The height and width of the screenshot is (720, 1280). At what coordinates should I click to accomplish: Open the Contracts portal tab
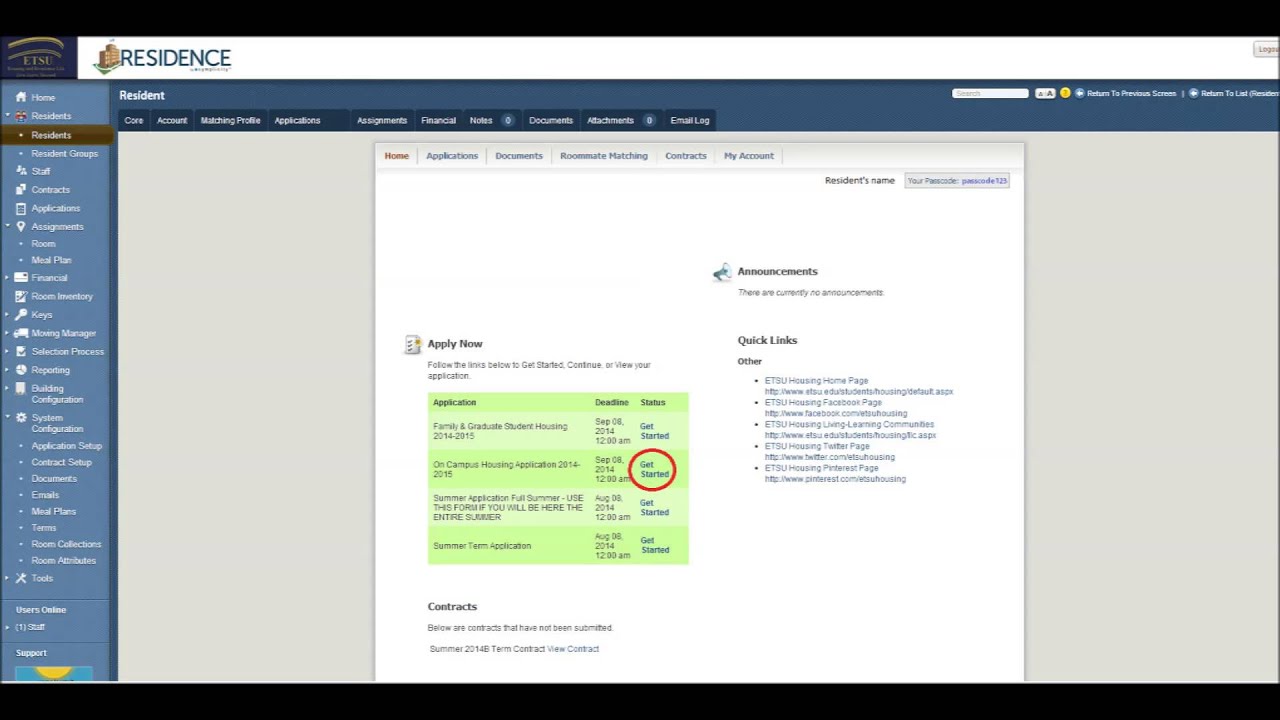(686, 156)
